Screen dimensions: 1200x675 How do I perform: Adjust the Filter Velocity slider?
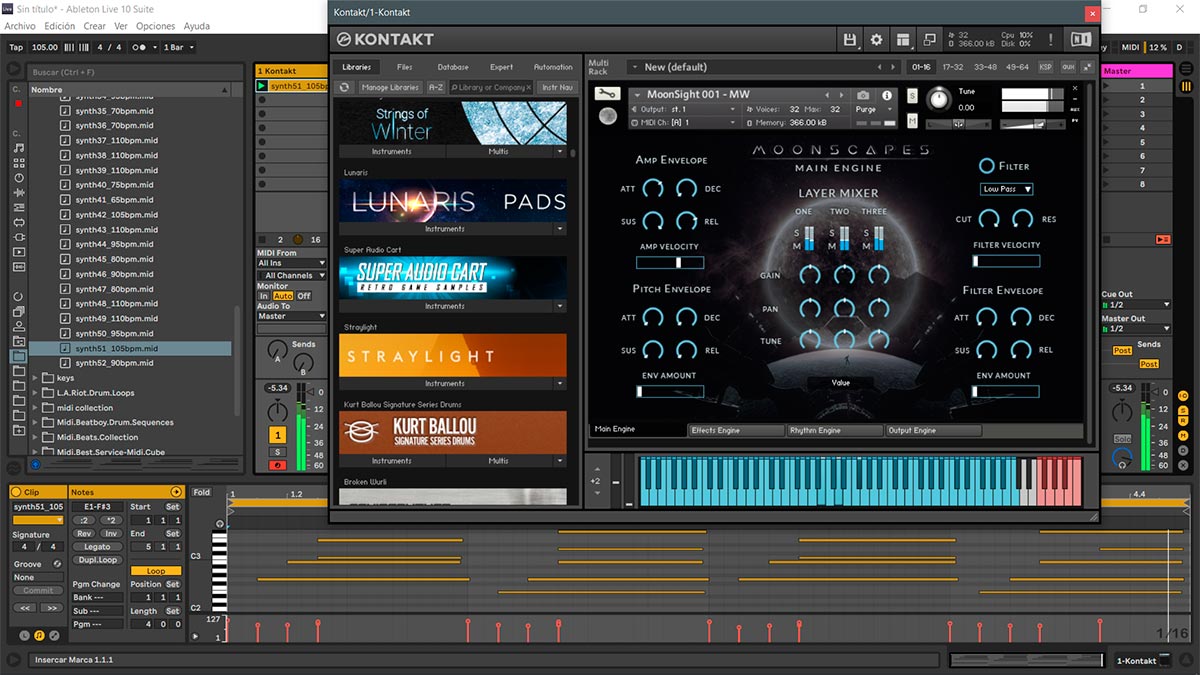(1006, 261)
